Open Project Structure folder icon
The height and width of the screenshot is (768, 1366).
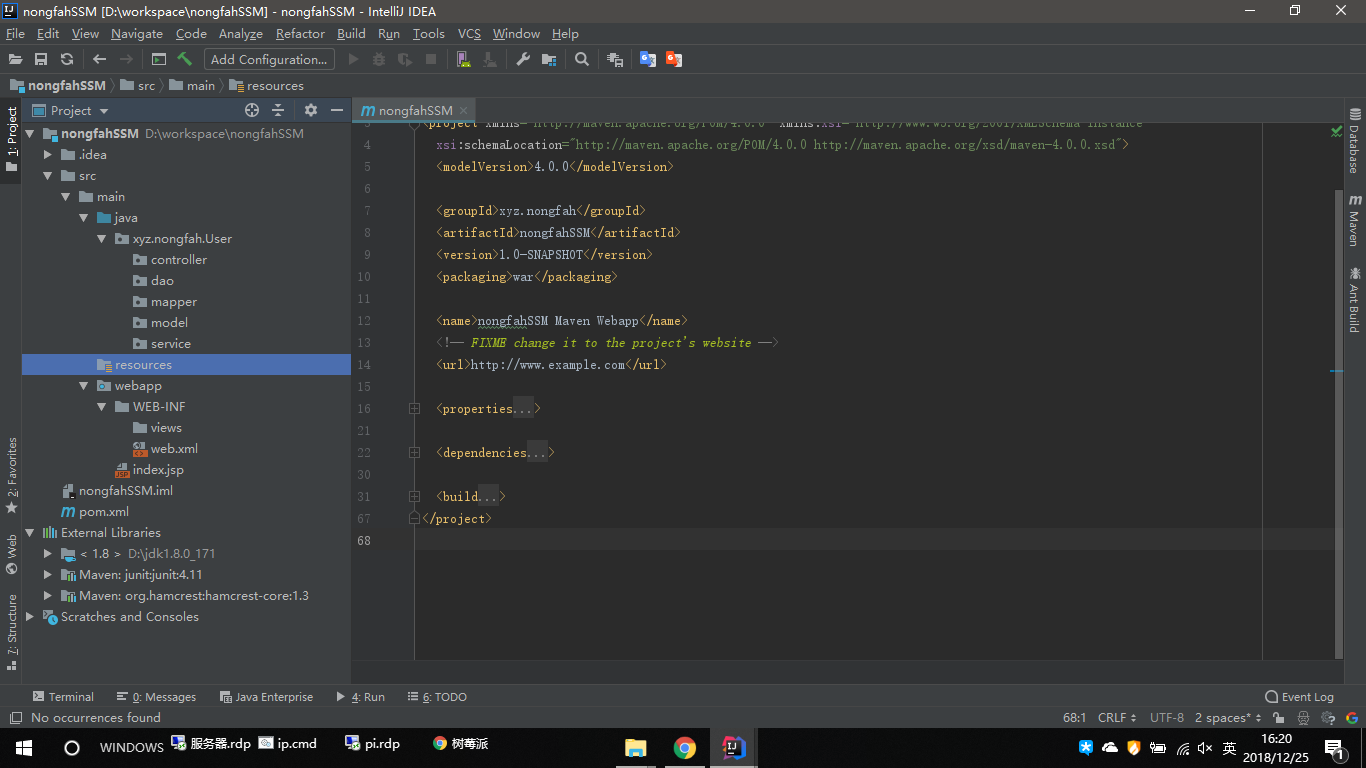(x=549, y=59)
